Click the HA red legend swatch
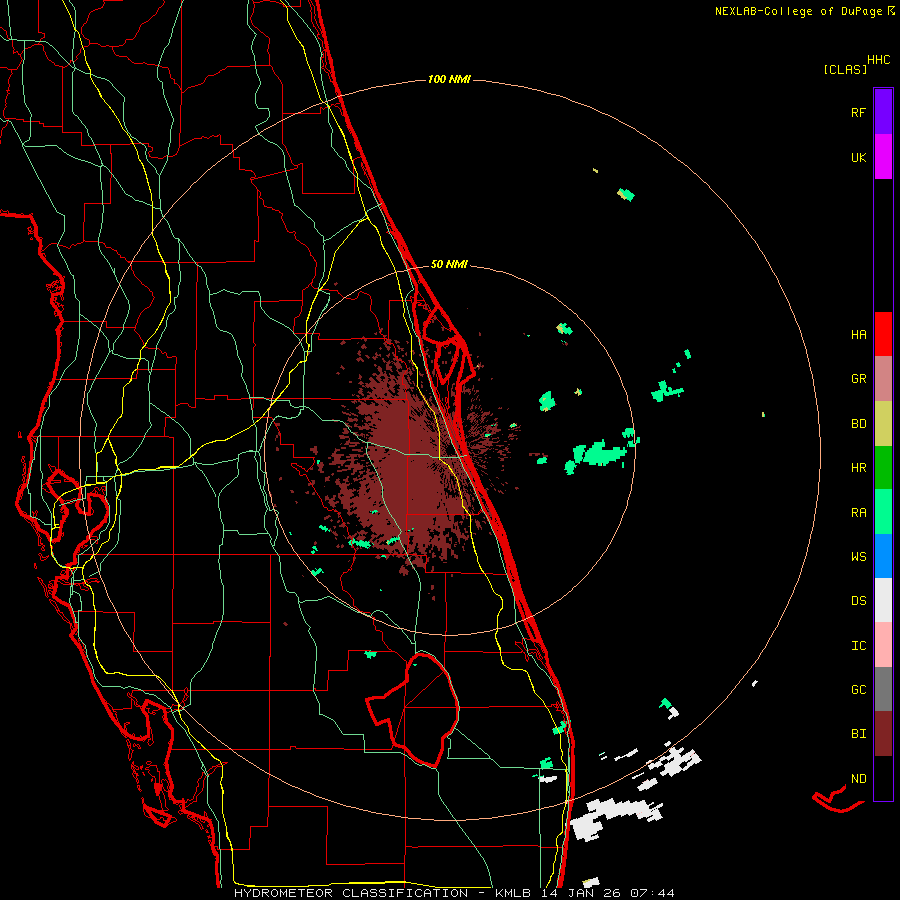This screenshot has width=900, height=900. [x=883, y=334]
